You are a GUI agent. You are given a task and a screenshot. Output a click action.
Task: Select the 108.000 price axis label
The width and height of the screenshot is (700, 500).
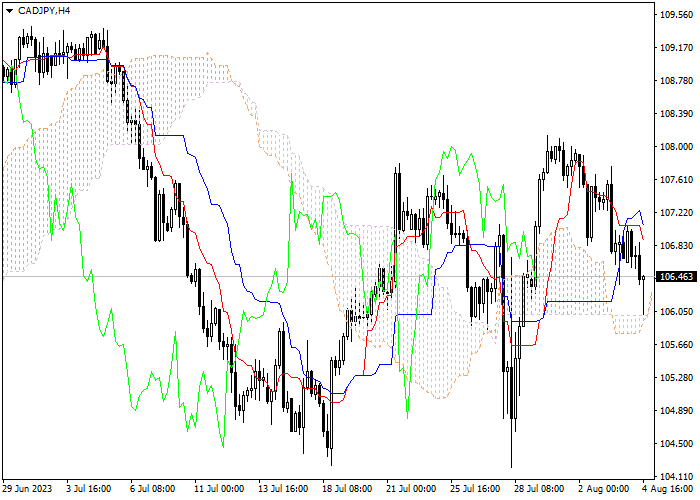[676, 147]
